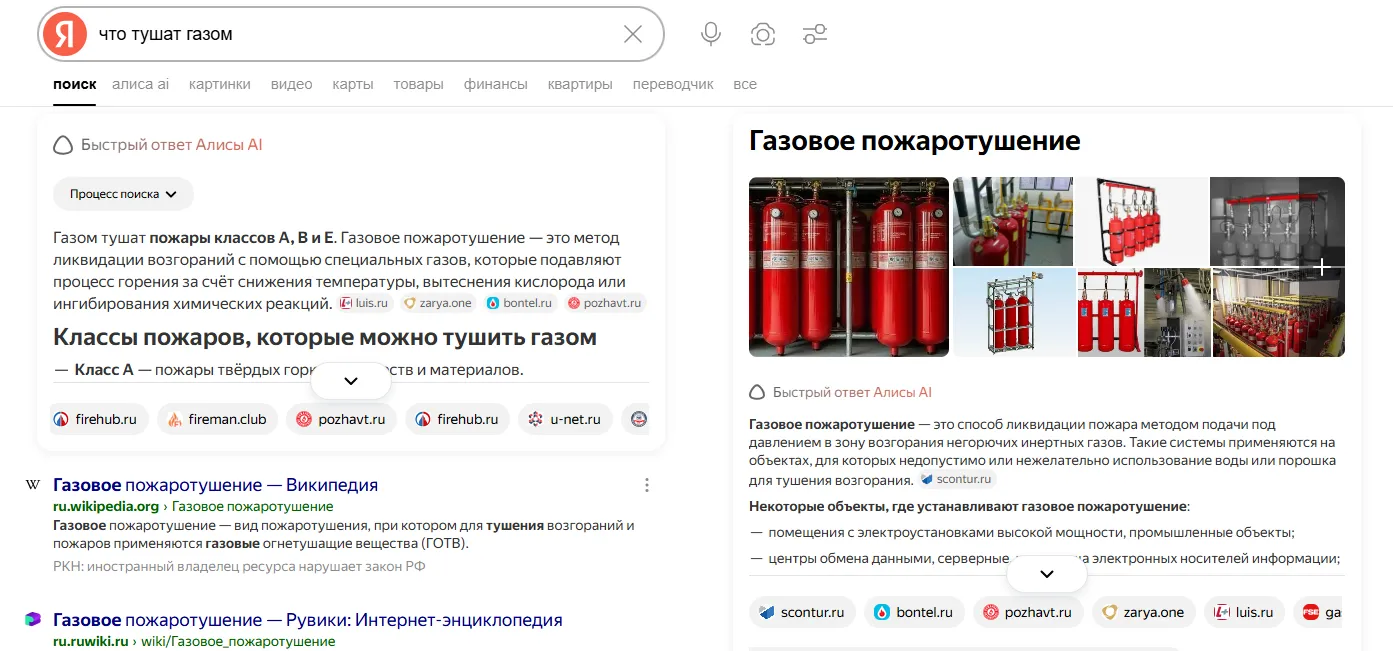The height and width of the screenshot is (651, 1393).
Task: Open the ru.wikipedia.org green URL link
Action: pos(106,506)
